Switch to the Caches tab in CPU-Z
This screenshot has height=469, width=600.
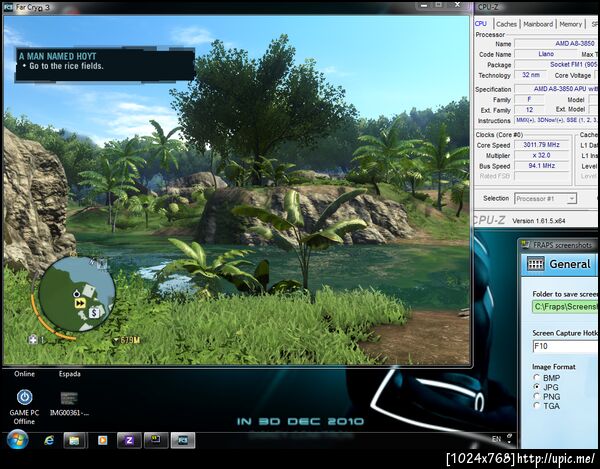coord(506,24)
